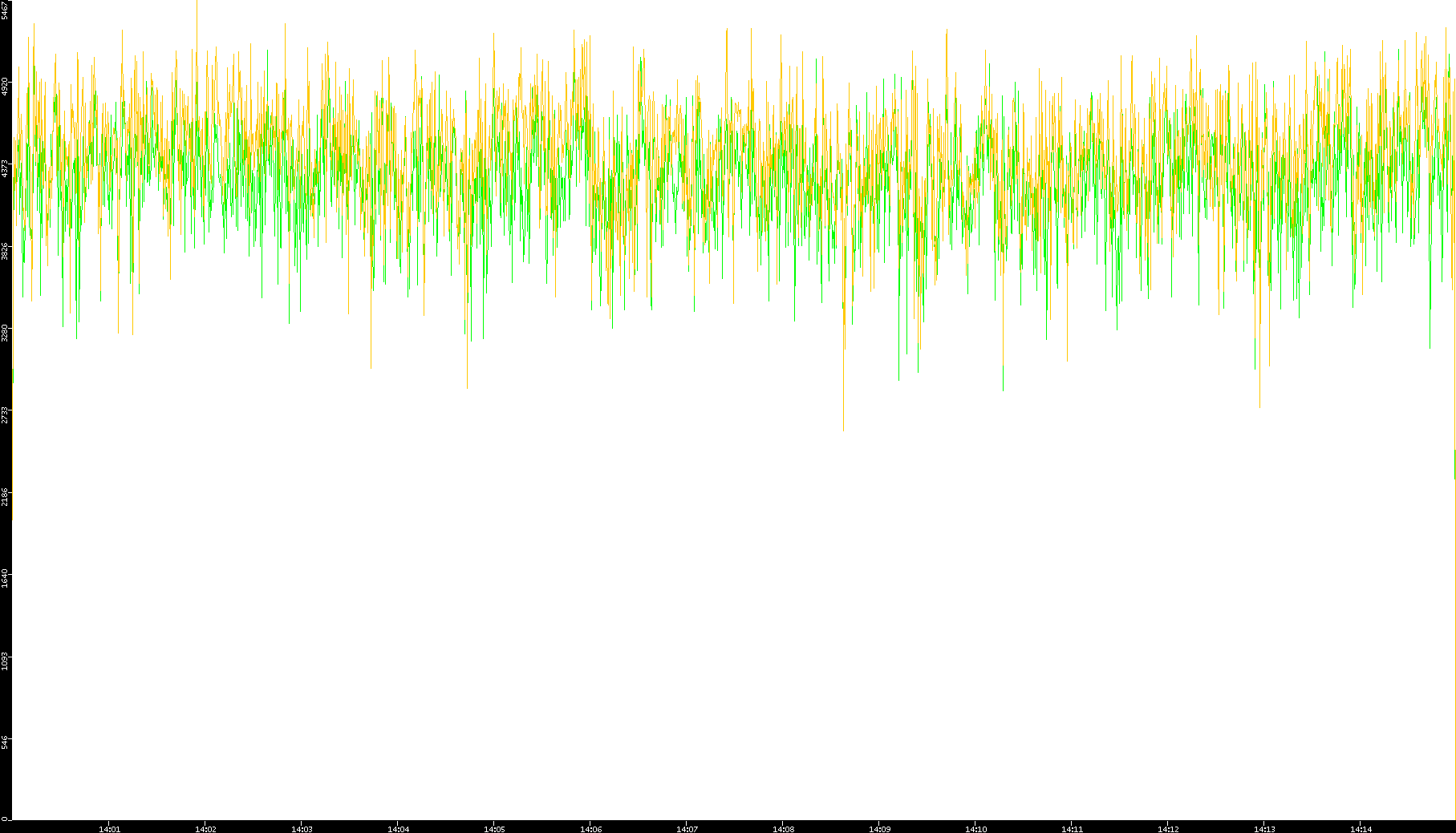The height and width of the screenshot is (833, 1456).
Task: Click the 14:06 time axis label
Action: [x=590, y=829]
